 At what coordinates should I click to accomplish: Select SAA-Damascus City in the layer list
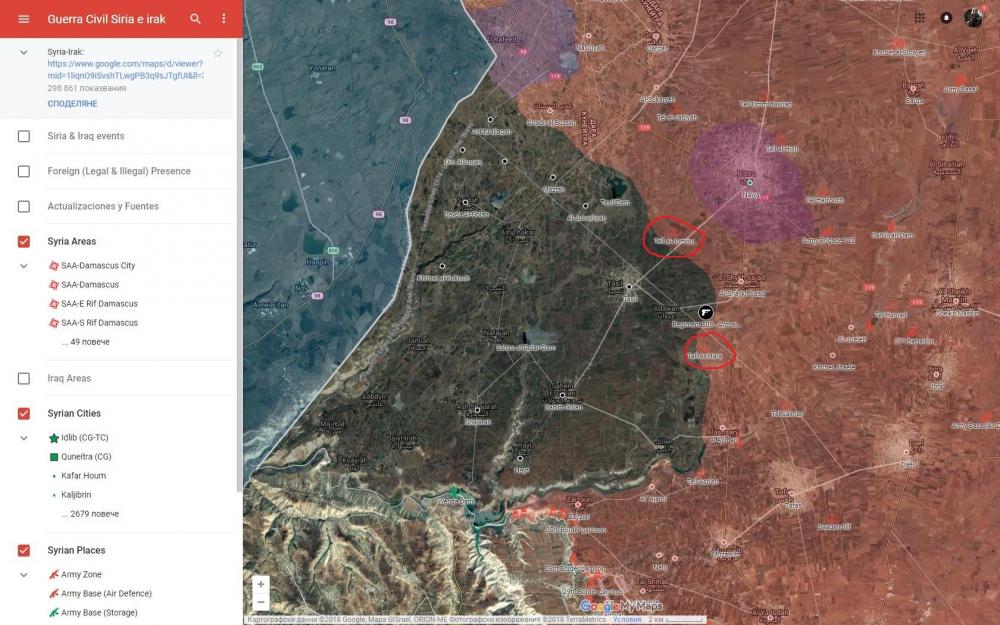98,266
